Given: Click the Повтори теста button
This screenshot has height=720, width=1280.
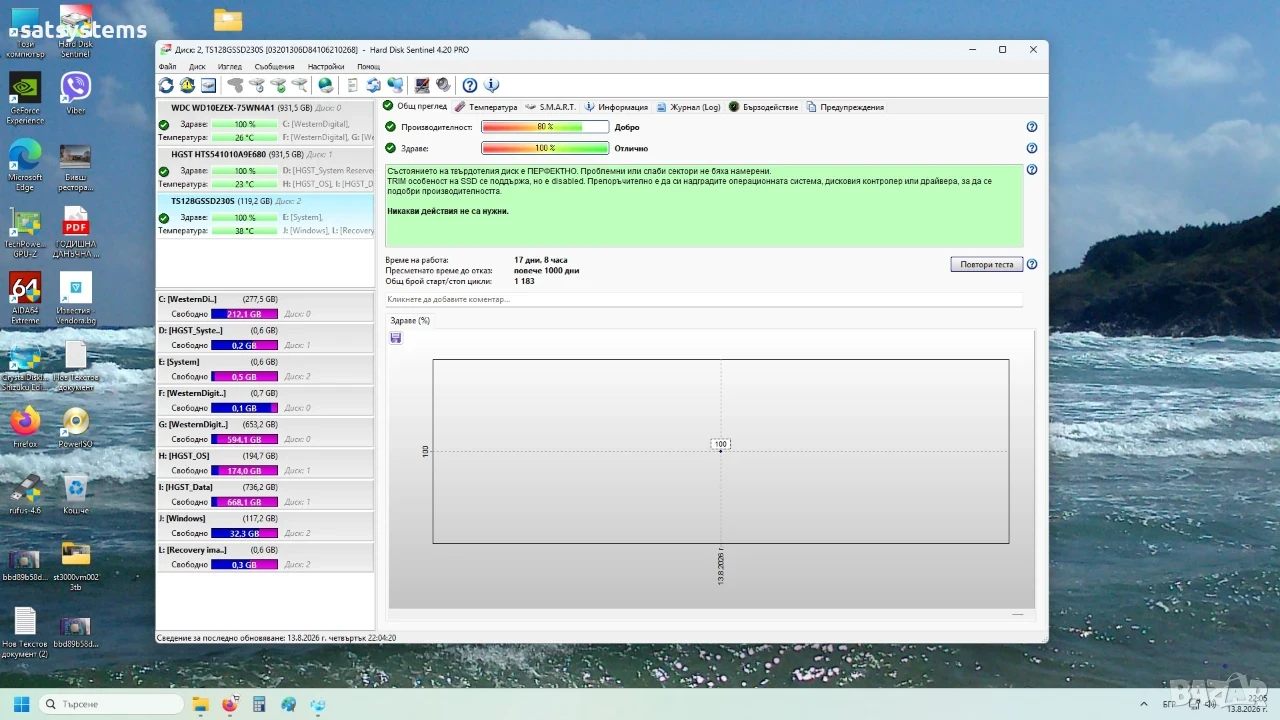Looking at the screenshot, I should pyautogui.click(x=986, y=265).
